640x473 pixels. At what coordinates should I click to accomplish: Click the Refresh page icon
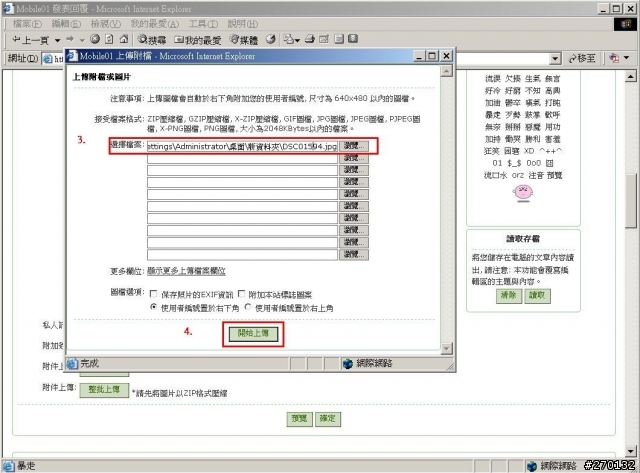click(109, 39)
